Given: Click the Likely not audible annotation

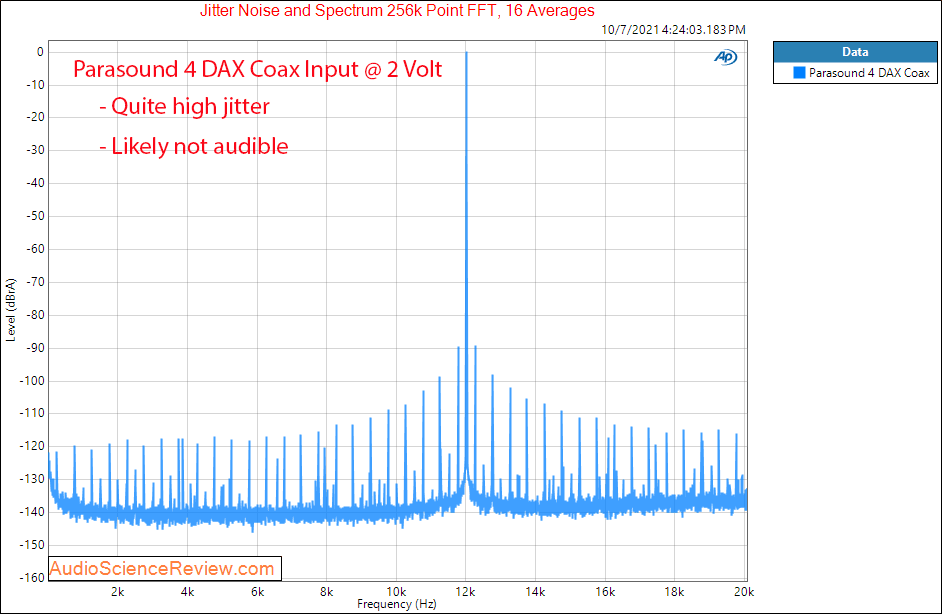Looking at the screenshot, I should click(194, 147).
